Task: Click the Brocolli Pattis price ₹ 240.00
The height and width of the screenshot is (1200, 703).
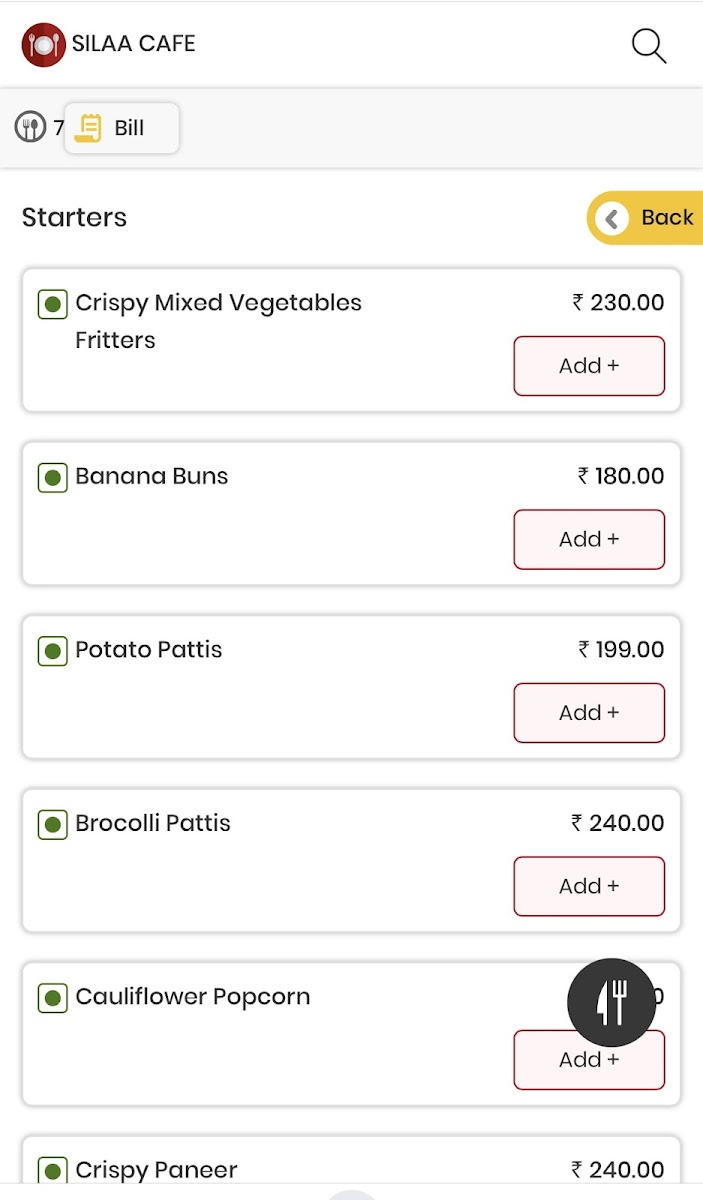Action: click(617, 823)
